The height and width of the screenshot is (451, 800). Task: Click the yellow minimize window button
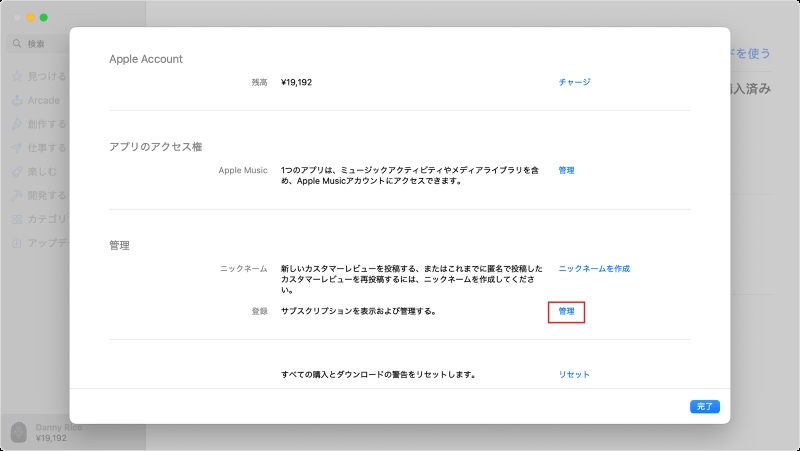[x=31, y=17]
